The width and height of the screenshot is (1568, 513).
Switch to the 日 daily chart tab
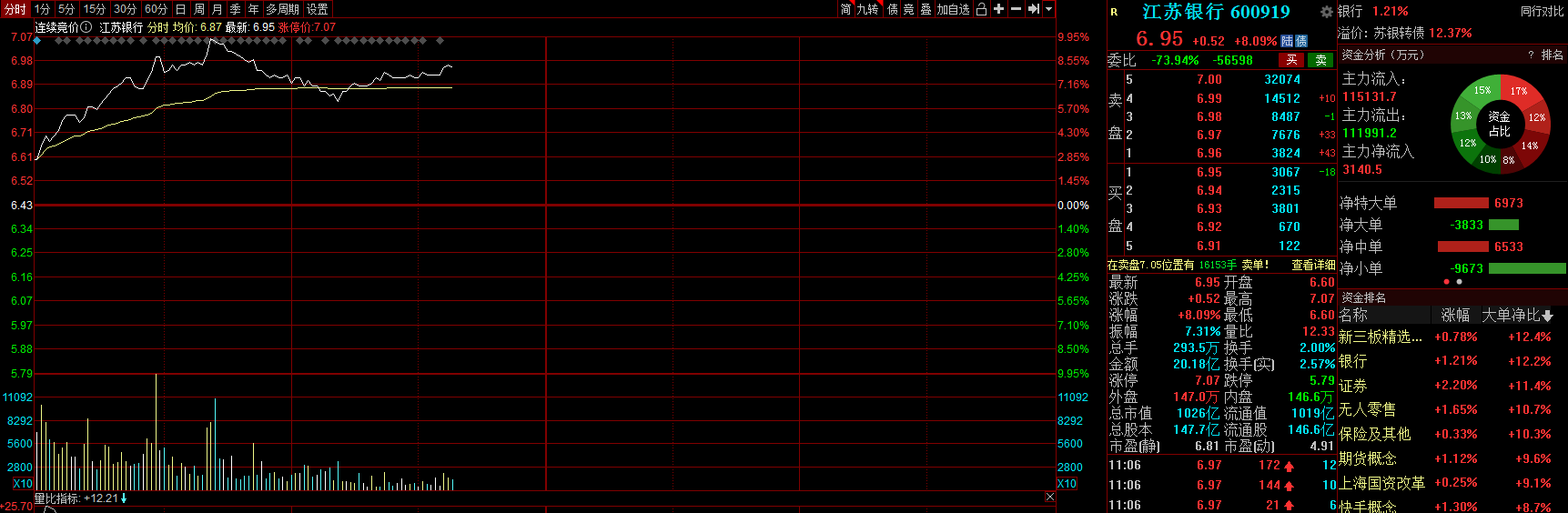(180, 9)
